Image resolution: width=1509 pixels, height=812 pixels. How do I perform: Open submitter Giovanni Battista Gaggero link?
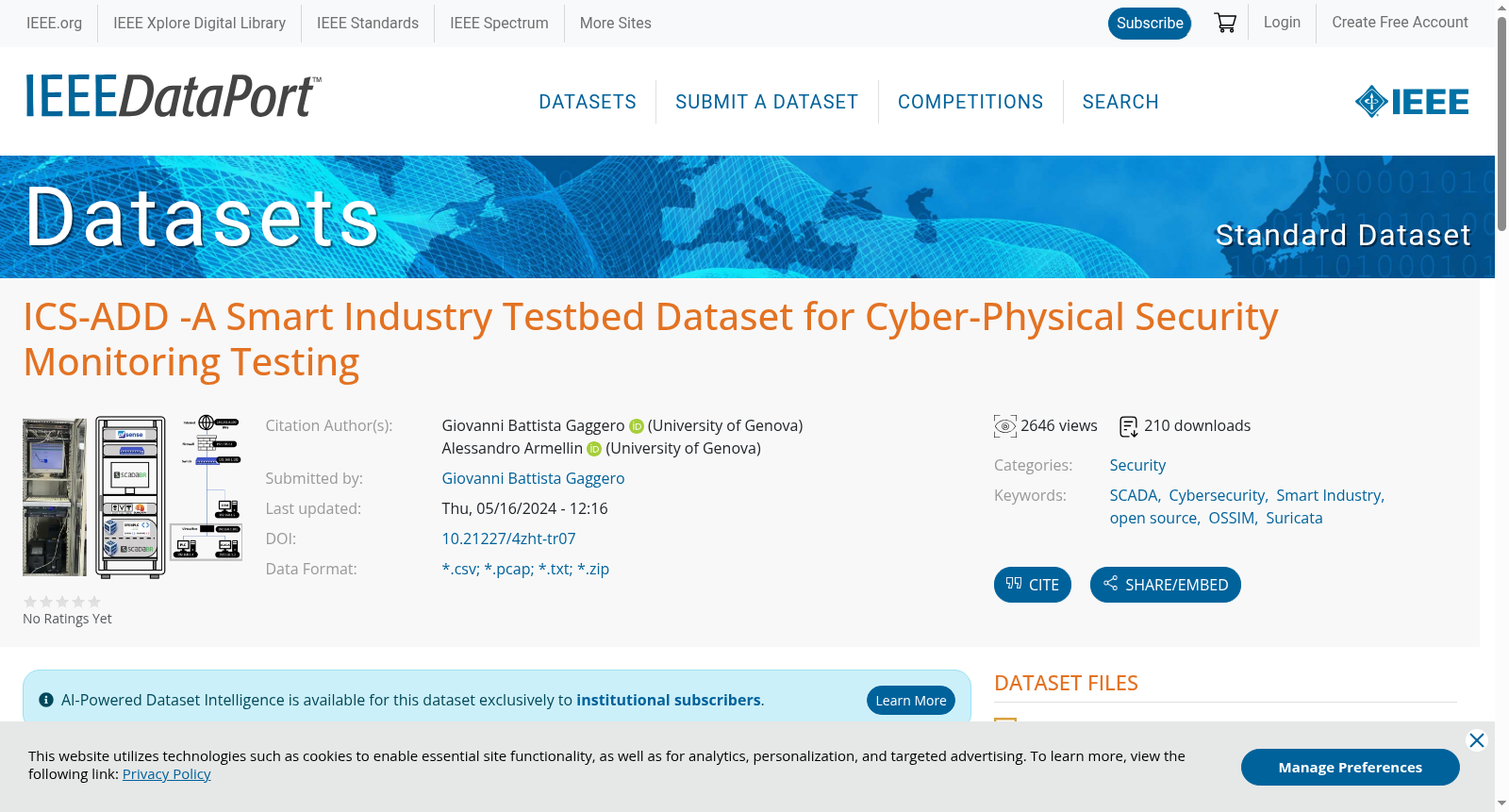click(533, 479)
